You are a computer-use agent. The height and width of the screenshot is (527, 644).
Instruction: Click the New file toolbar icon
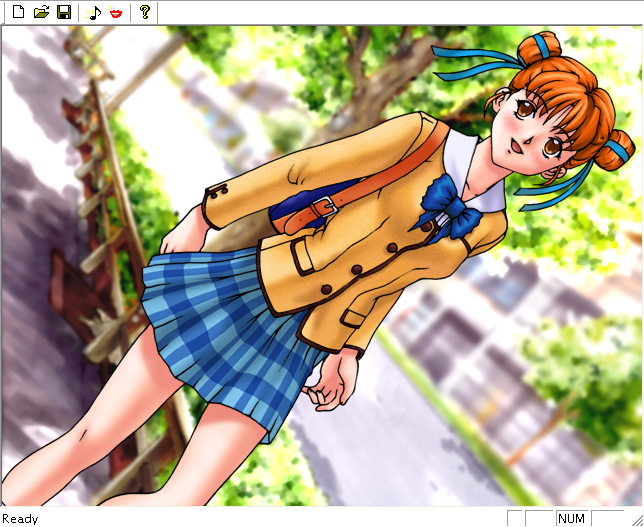[18, 12]
